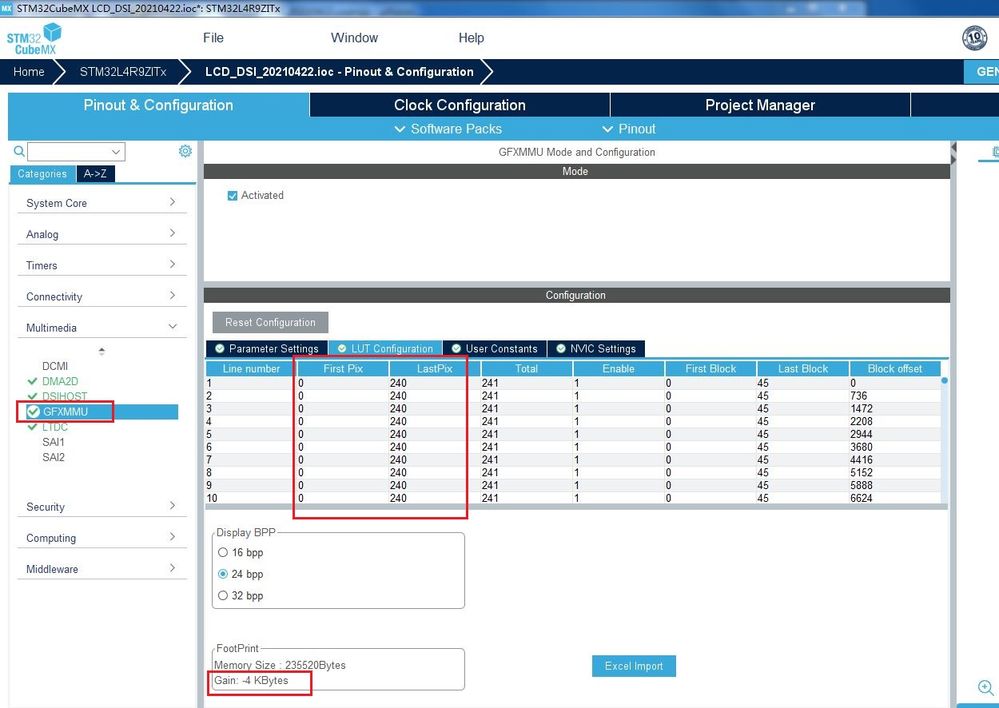This screenshot has width=999, height=708.
Task: Select SAI1 in the Multimedia list
Action: 53,442
